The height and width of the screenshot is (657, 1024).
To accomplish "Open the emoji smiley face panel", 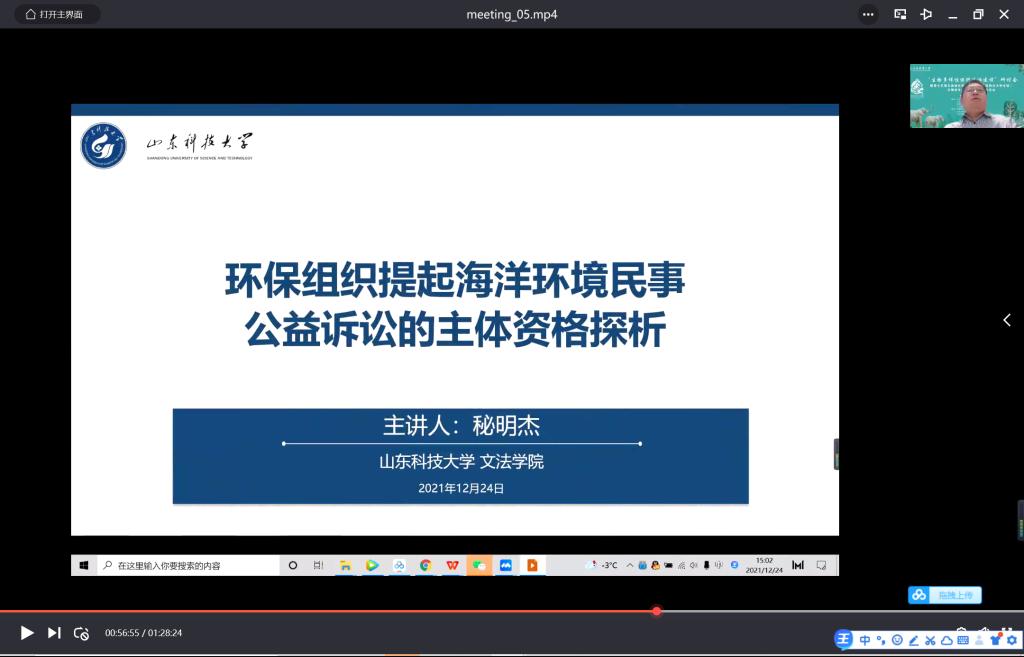I will (x=897, y=640).
